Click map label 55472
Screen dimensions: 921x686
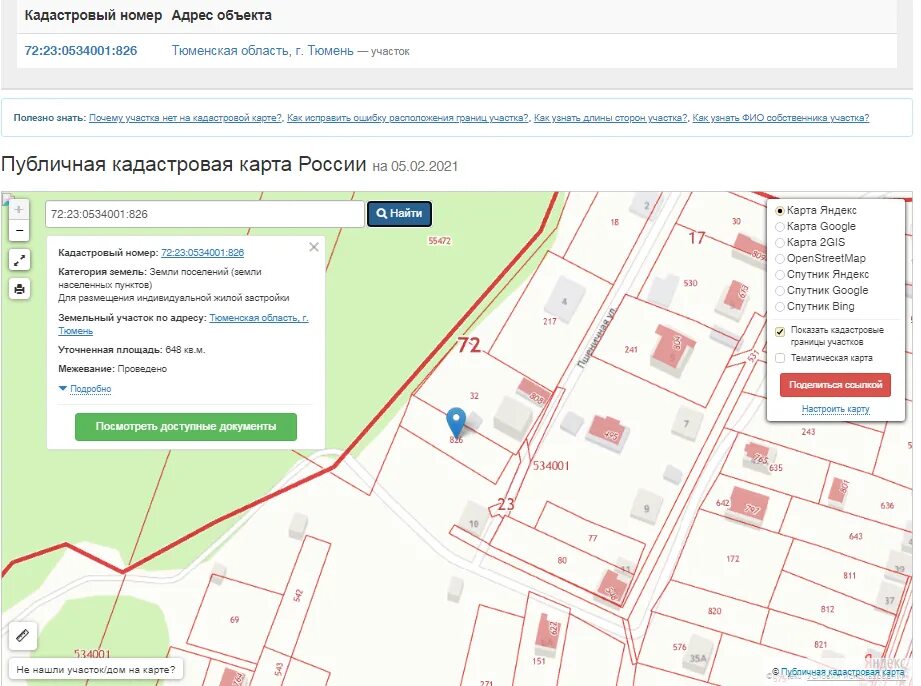click(439, 241)
